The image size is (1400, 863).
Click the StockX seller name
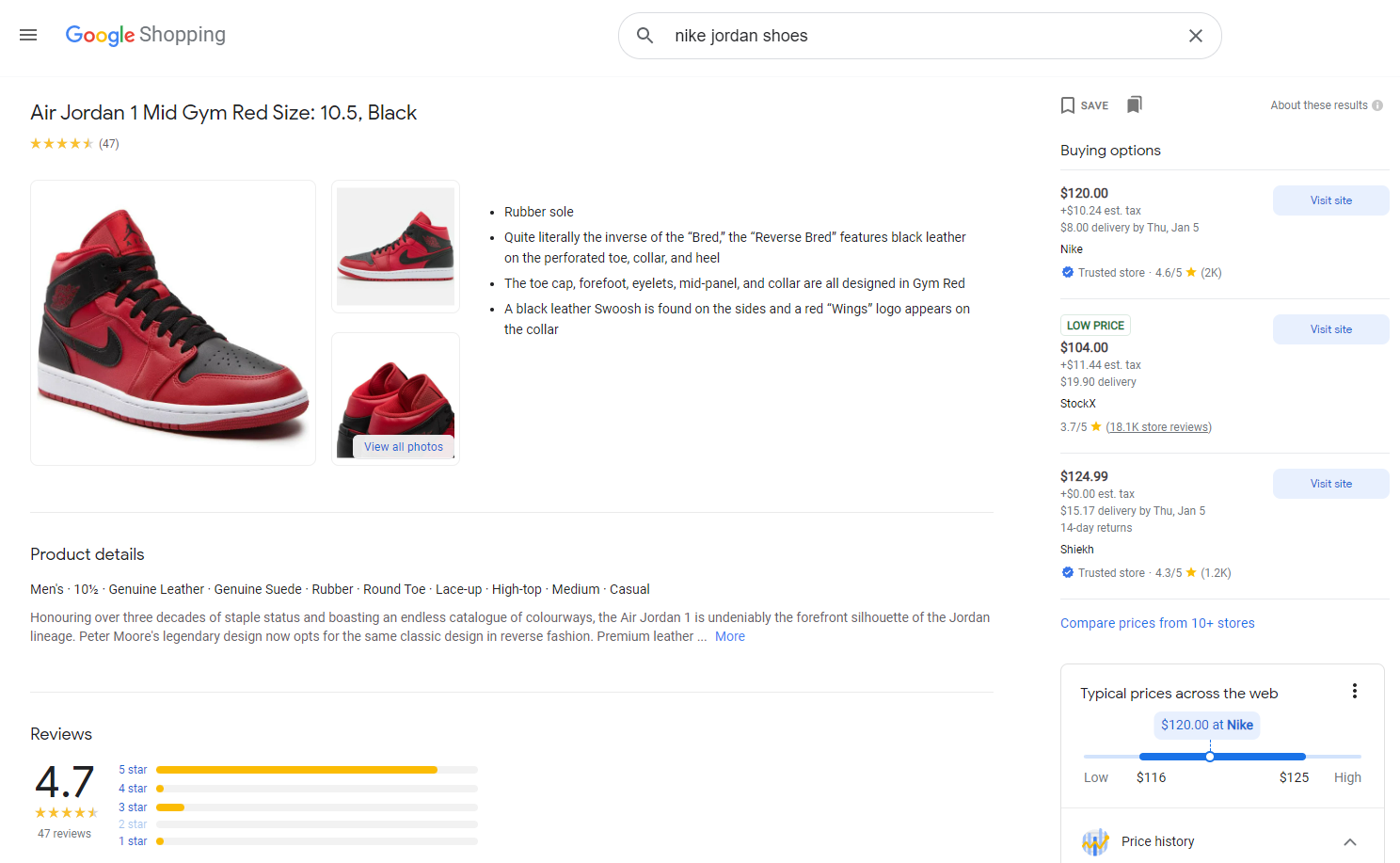(x=1078, y=404)
